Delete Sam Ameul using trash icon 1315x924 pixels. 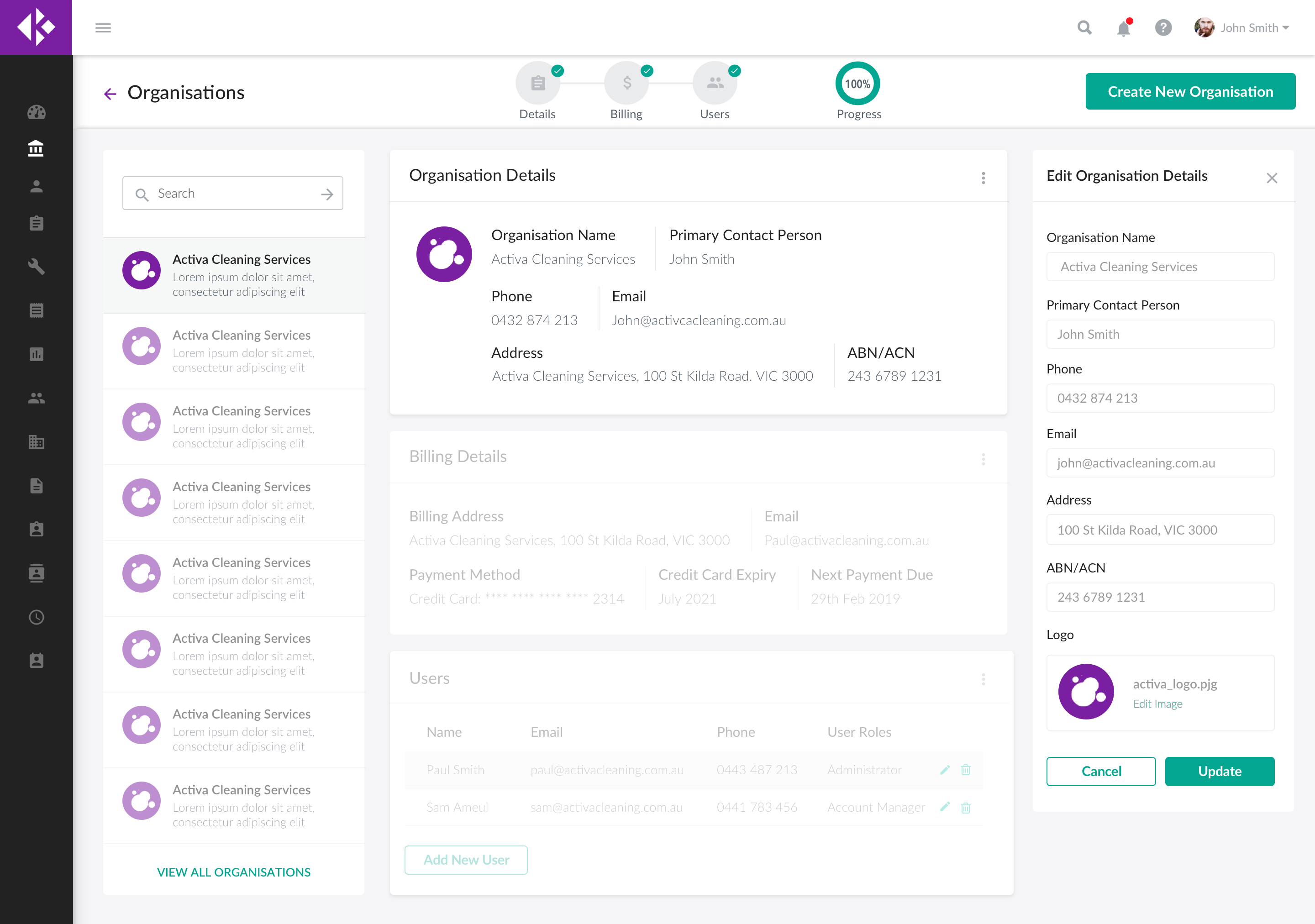tap(966, 808)
